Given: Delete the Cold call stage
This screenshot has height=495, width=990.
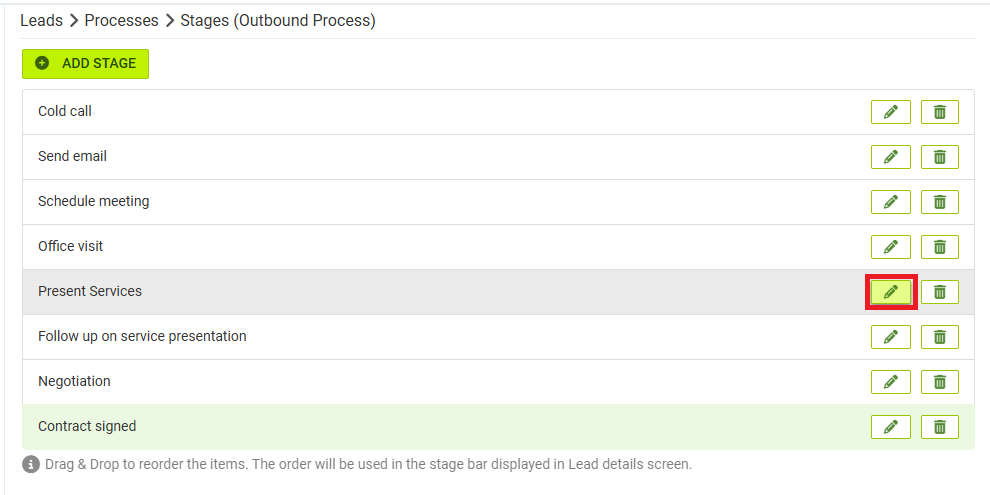Looking at the screenshot, I should pos(939,112).
